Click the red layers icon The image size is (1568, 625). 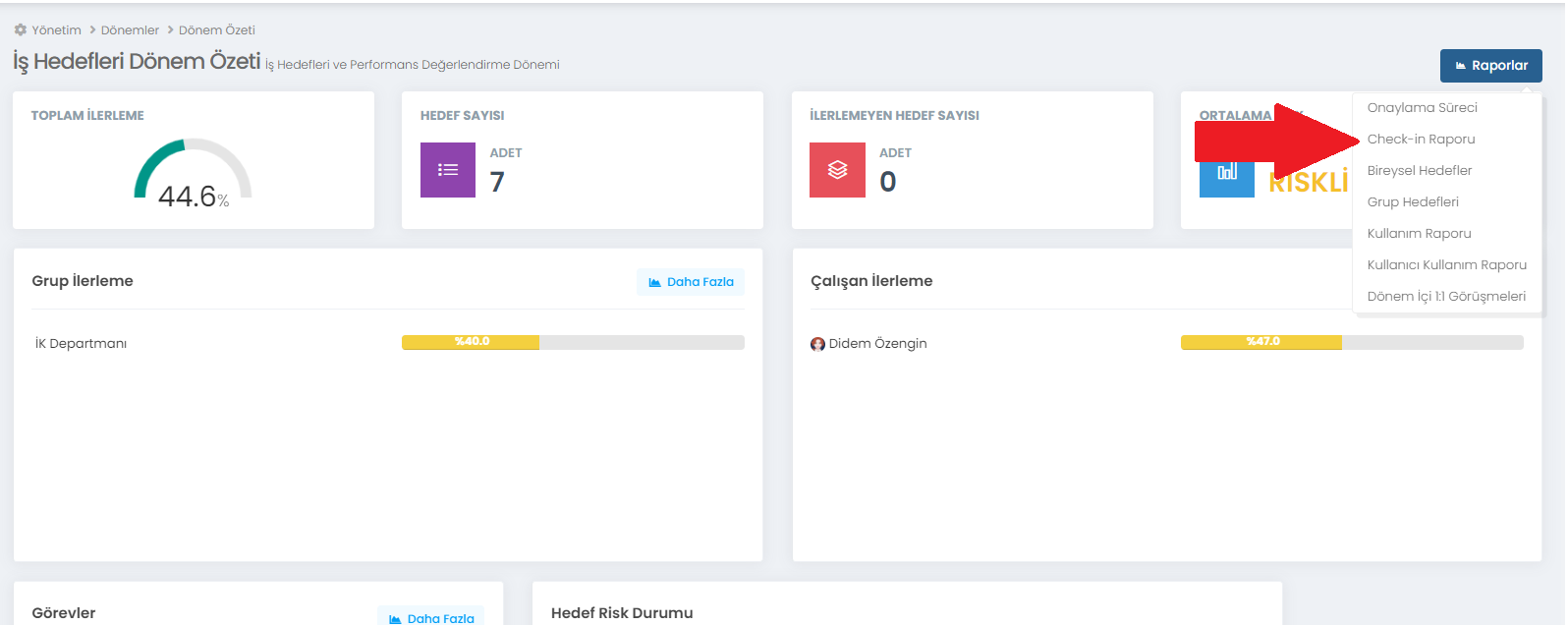pyautogui.click(x=837, y=170)
